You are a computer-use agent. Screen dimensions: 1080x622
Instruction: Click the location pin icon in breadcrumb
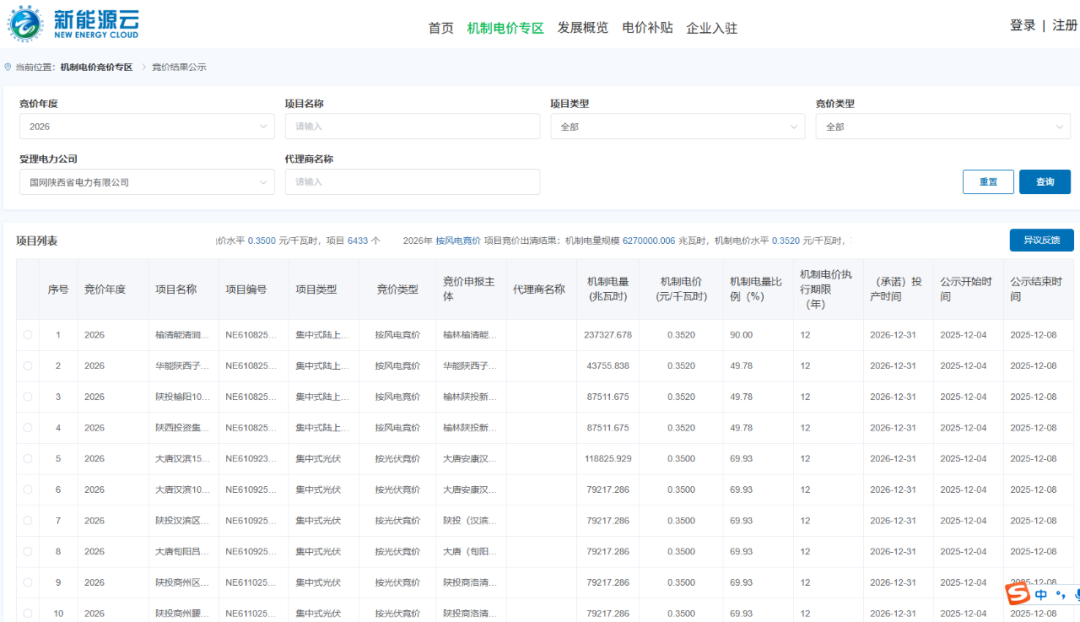[x=8, y=67]
